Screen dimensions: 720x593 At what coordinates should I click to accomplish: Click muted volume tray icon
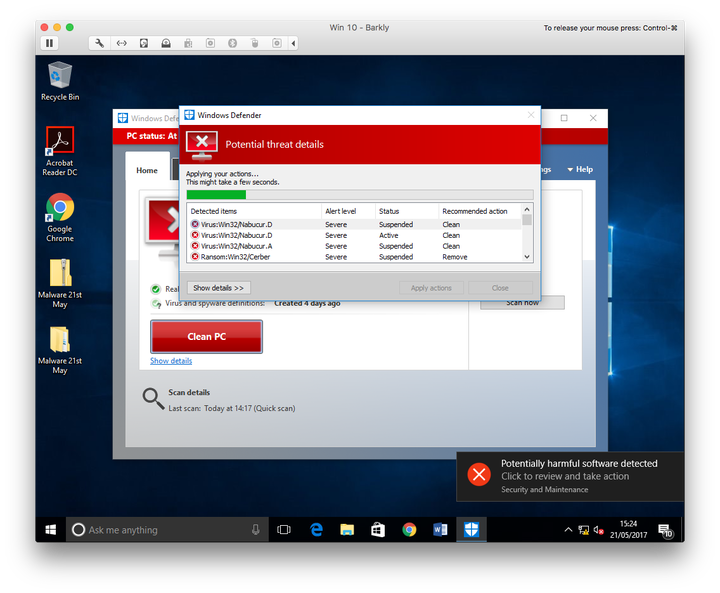click(598, 530)
